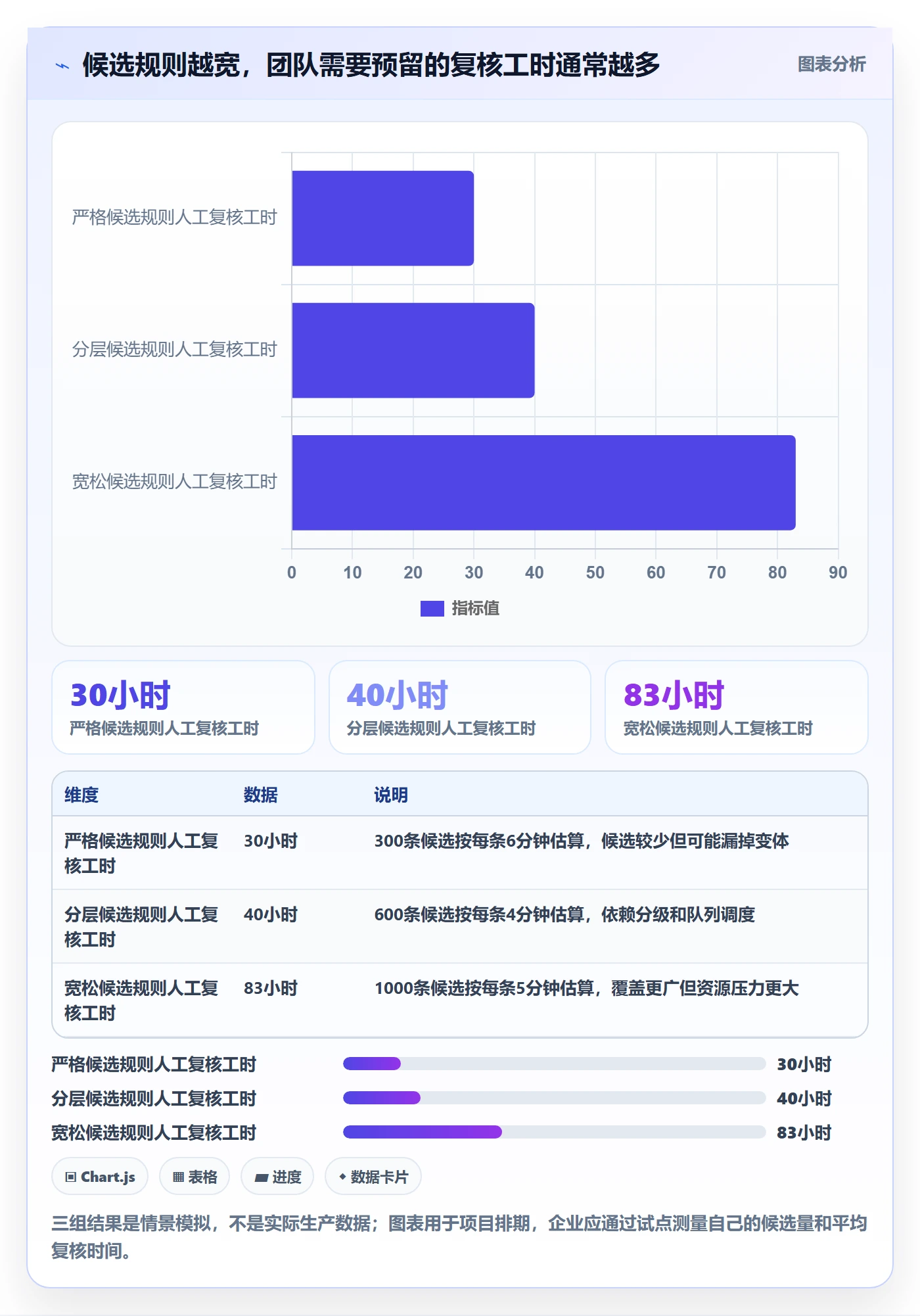Image resolution: width=920 pixels, height=1316 pixels.
Task: Click the 维度 column header
Action: [81, 795]
